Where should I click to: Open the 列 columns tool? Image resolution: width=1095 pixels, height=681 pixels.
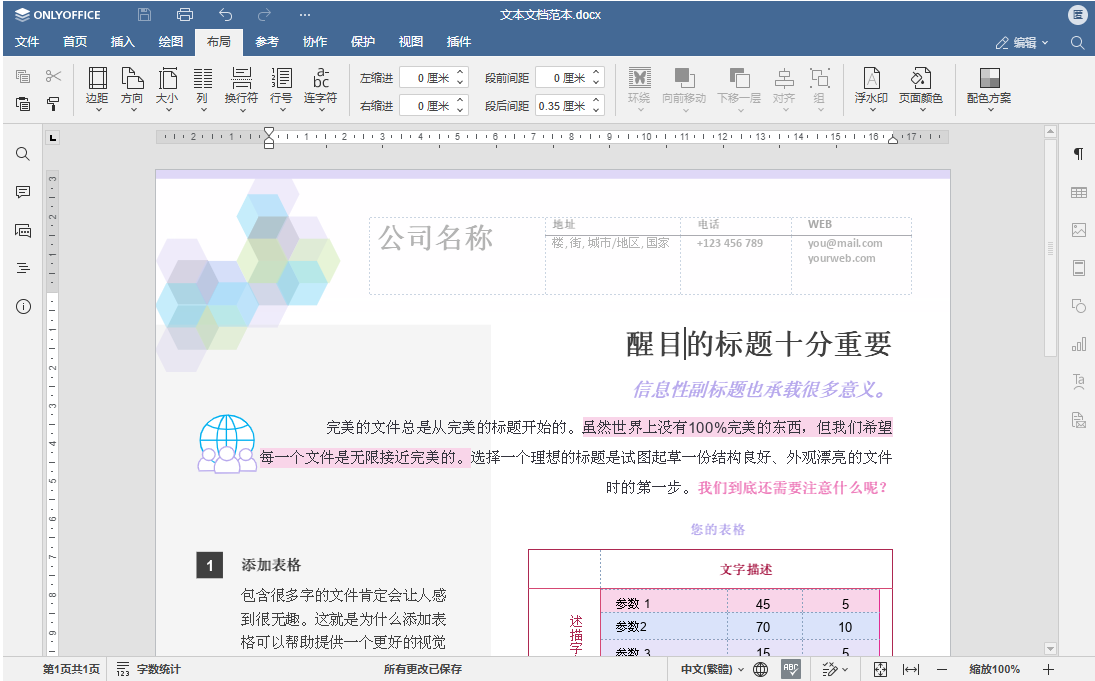(x=203, y=89)
